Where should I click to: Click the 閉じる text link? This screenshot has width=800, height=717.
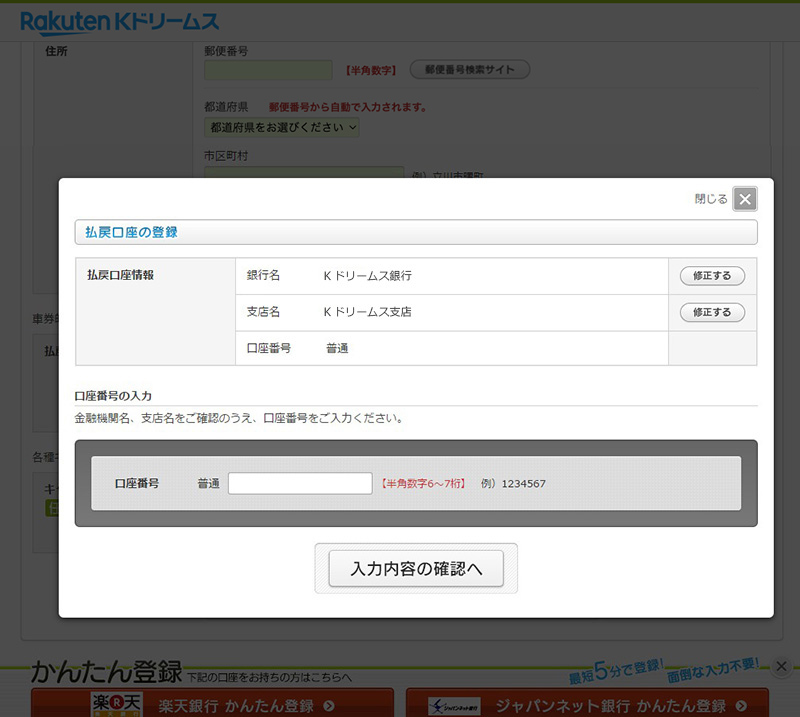click(711, 199)
